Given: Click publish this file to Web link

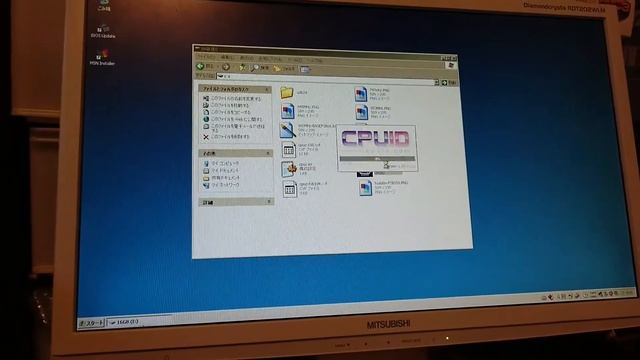Looking at the screenshot, I should tap(233, 119).
